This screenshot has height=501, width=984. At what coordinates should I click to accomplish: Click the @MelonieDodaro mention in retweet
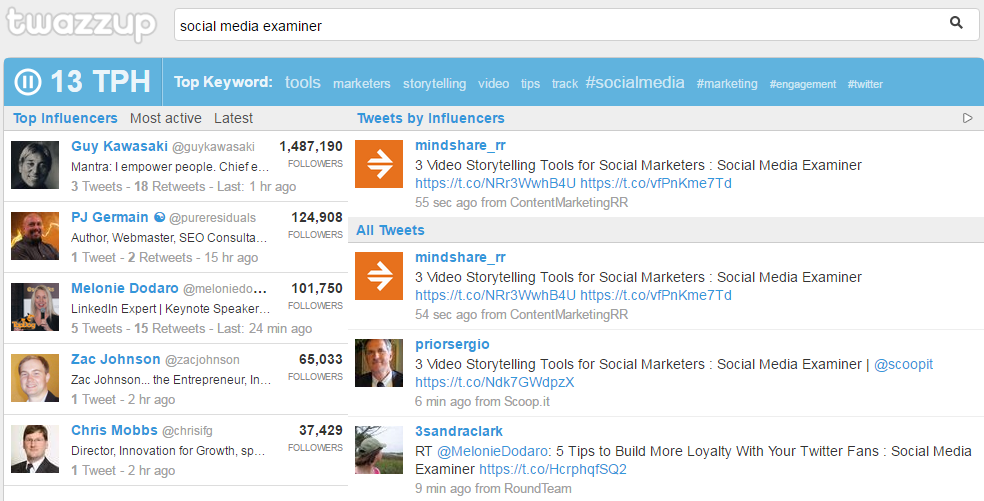[493, 451]
